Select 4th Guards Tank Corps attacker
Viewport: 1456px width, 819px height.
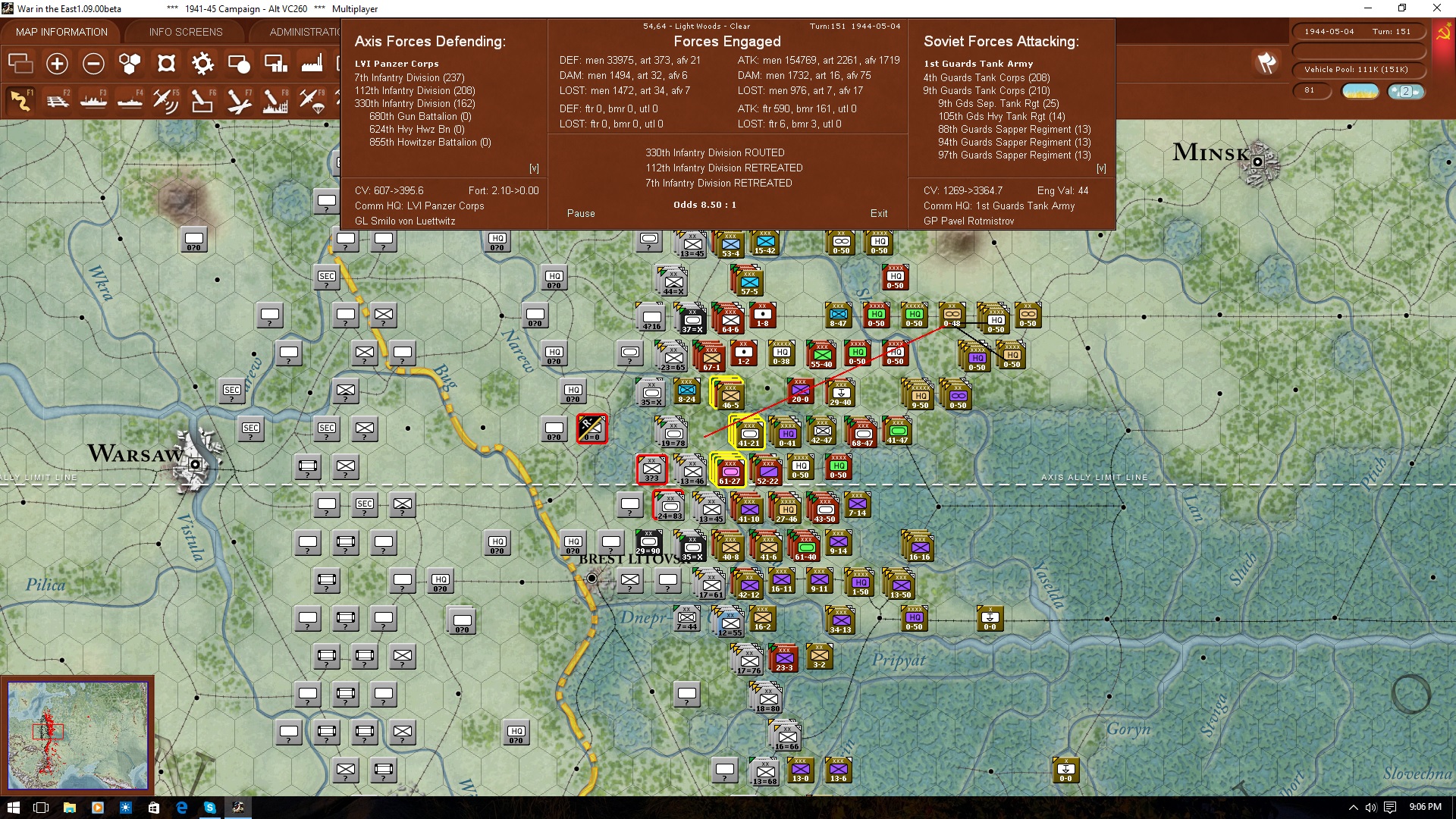[987, 77]
